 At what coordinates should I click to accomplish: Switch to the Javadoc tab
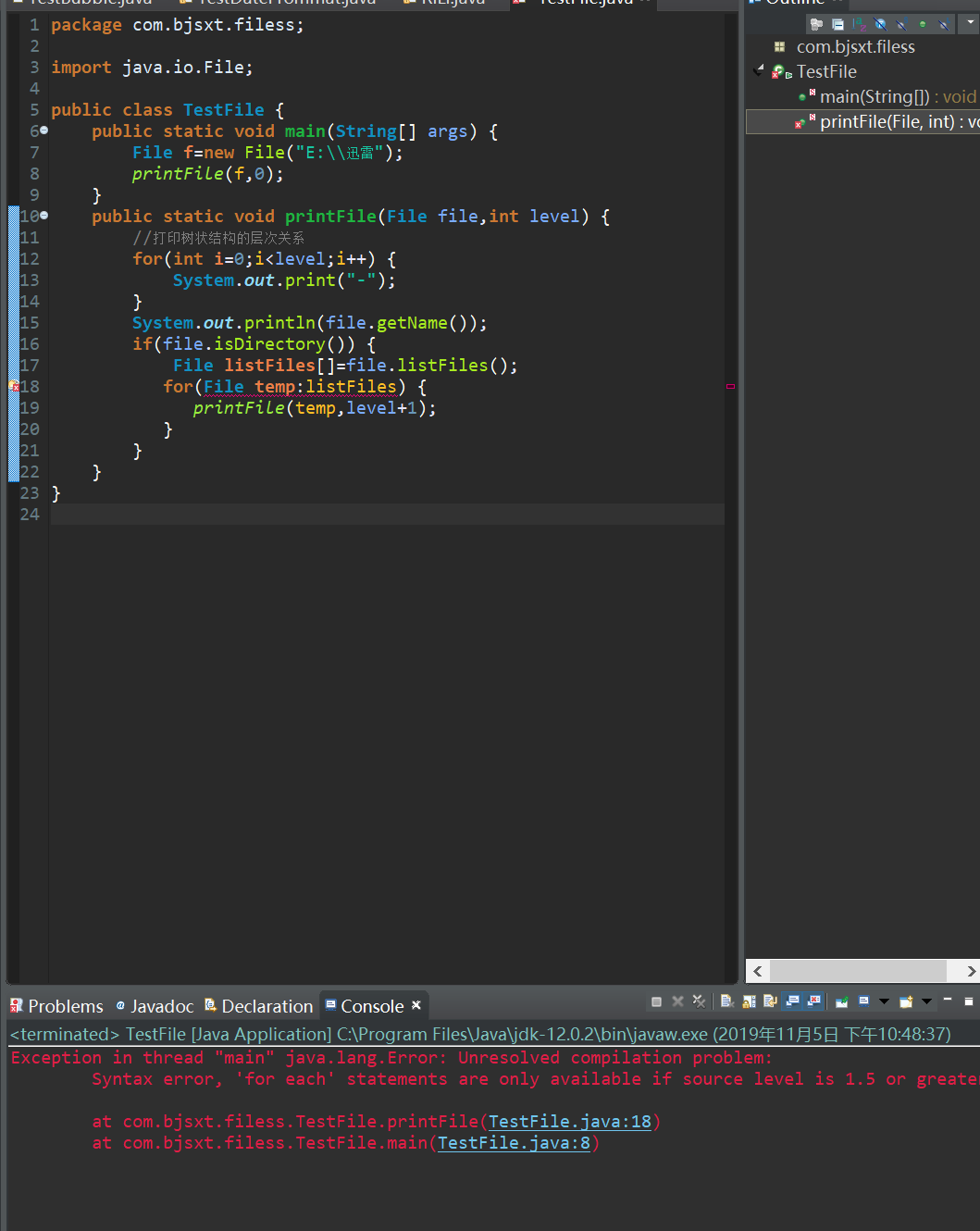pyautogui.click(x=155, y=1006)
